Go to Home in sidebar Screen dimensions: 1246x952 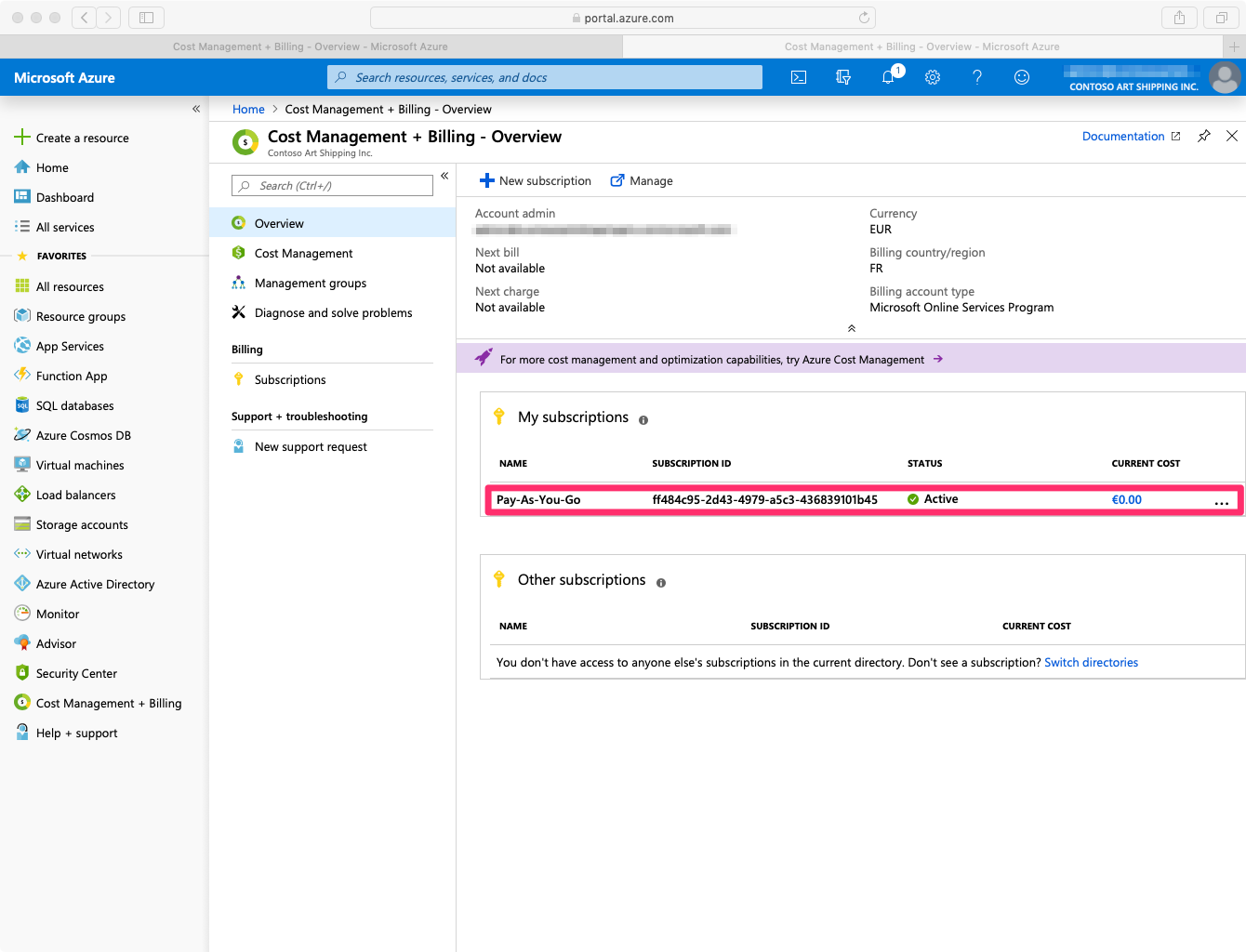(42, 167)
